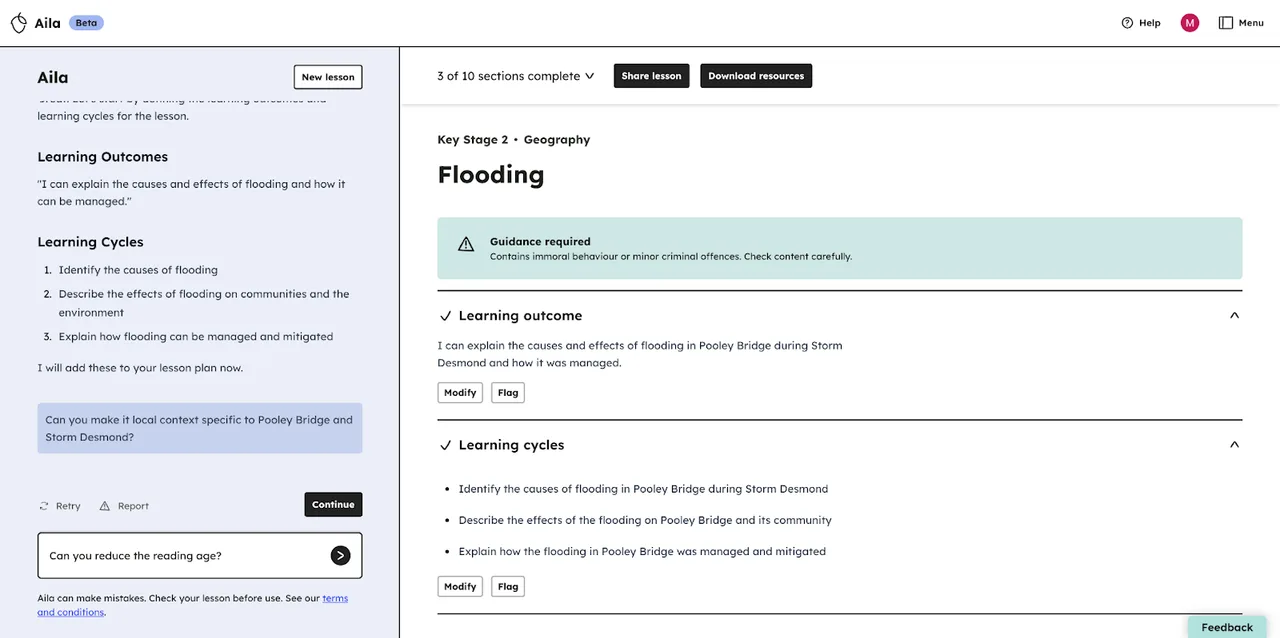
Task: Click the Menu sidebar panel icon
Action: pos(1225,22)
